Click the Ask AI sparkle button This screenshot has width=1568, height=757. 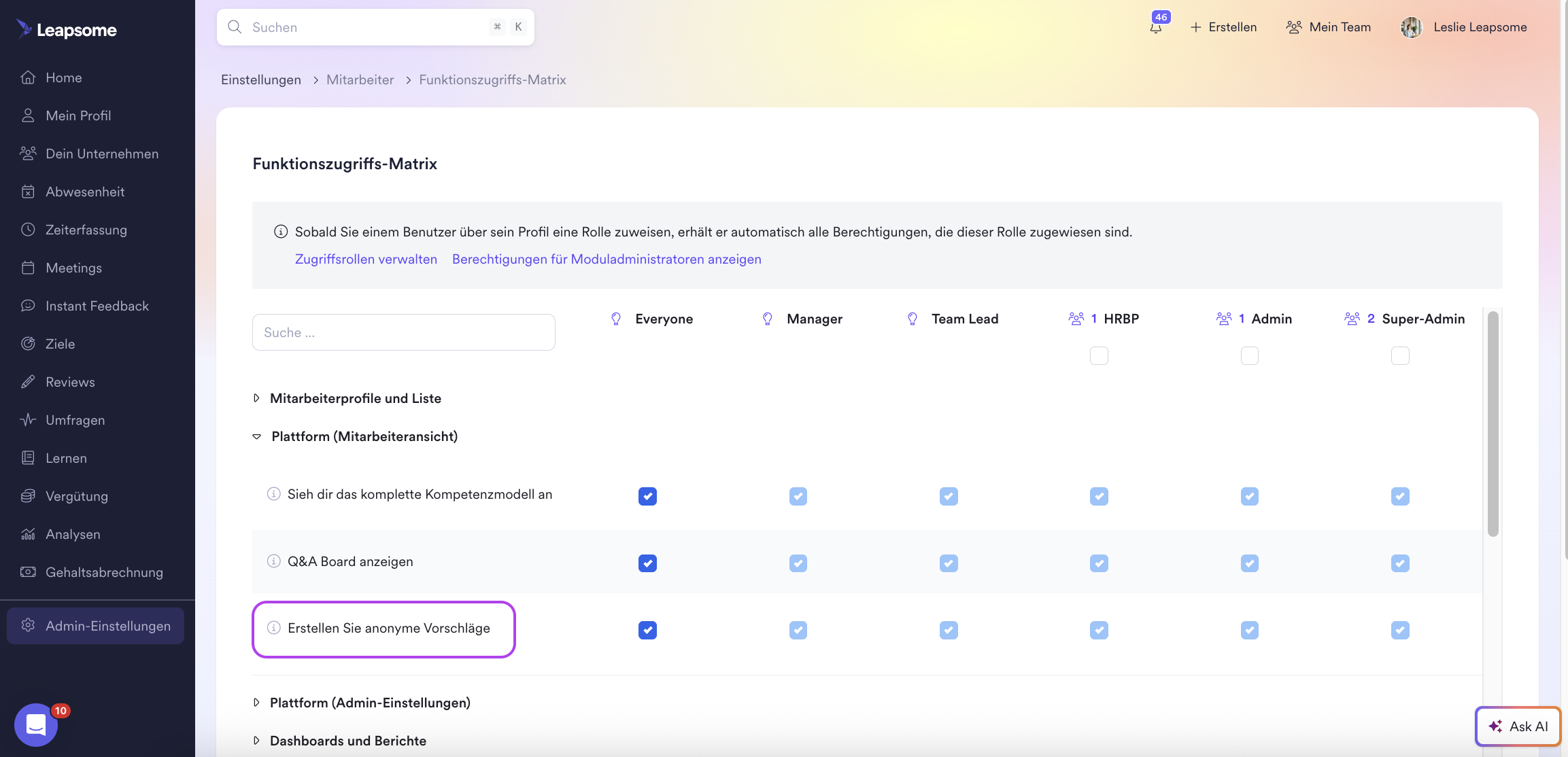pos(1518,726)
